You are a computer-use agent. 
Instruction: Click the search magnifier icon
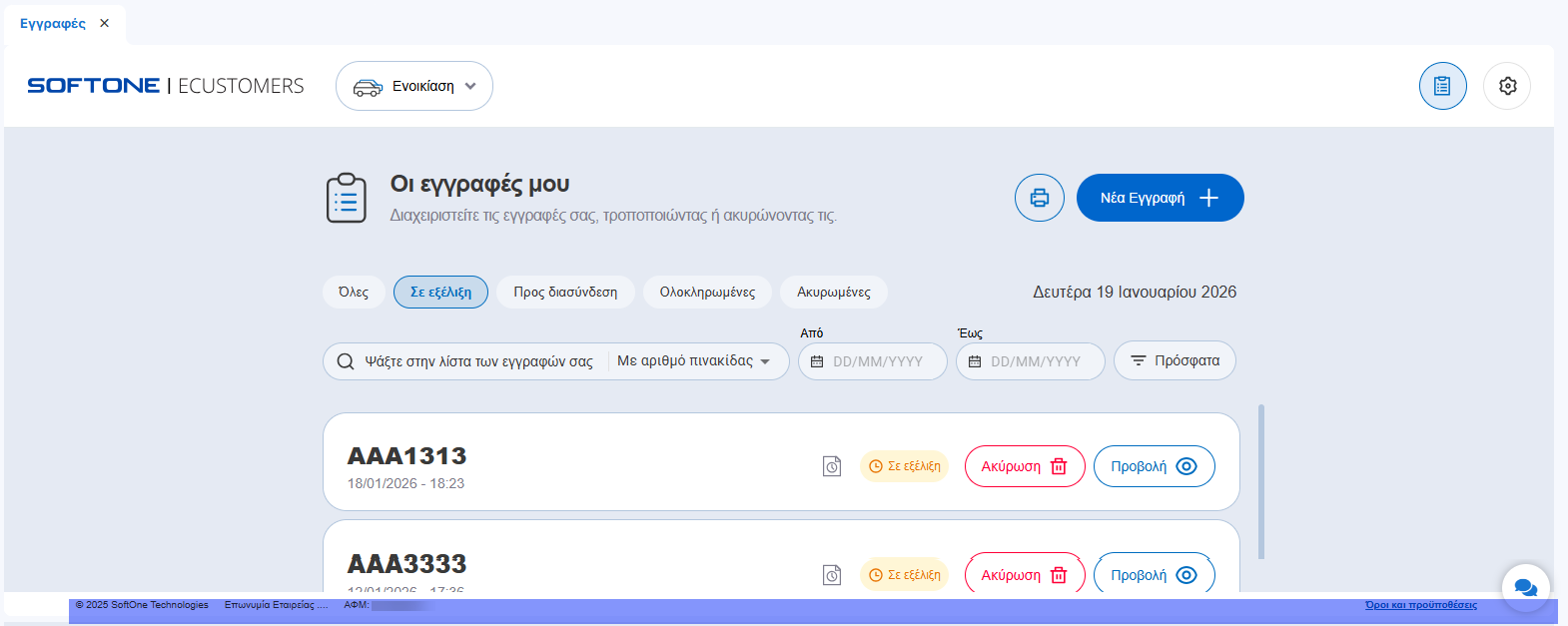click(x=346, y=361)
